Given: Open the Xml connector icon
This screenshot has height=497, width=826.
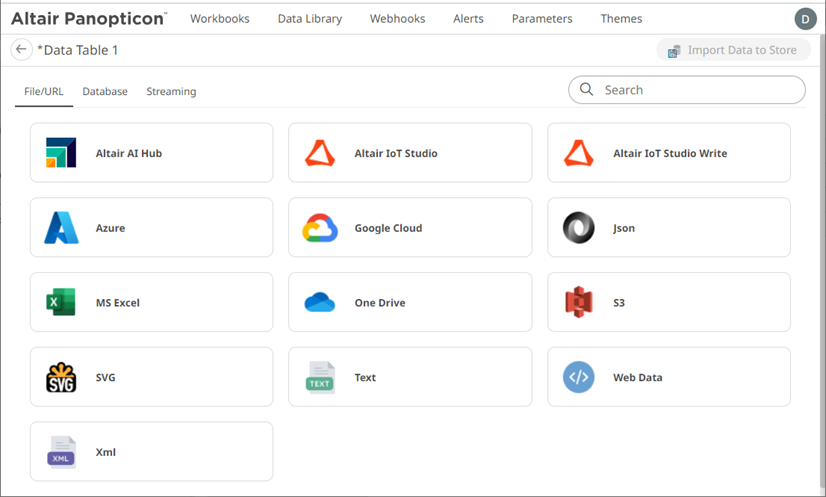Looking at the screenshot, I should pyautogui.click(x=61, y=452).
